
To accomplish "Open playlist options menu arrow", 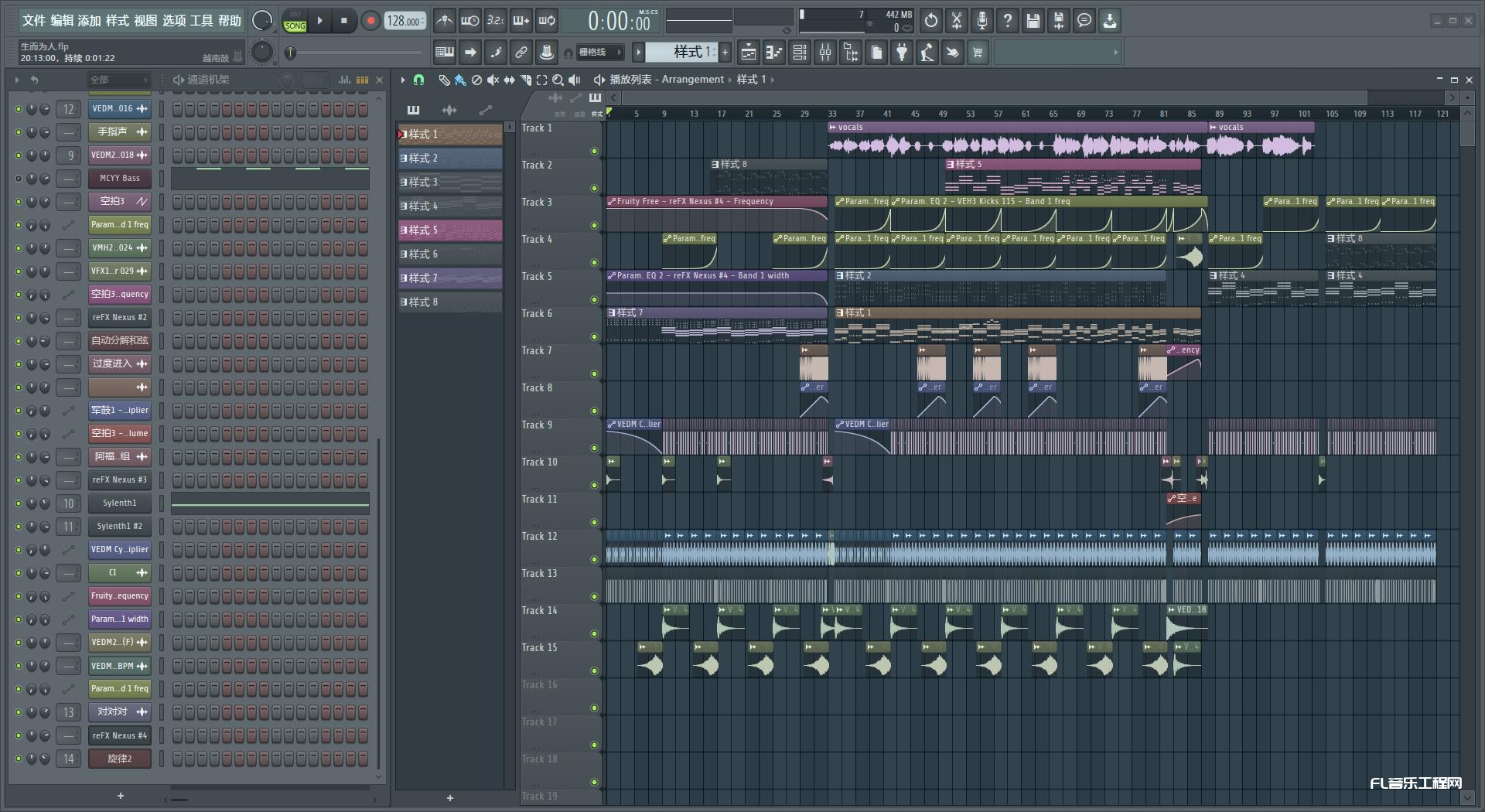I will [x=403, y=80].
